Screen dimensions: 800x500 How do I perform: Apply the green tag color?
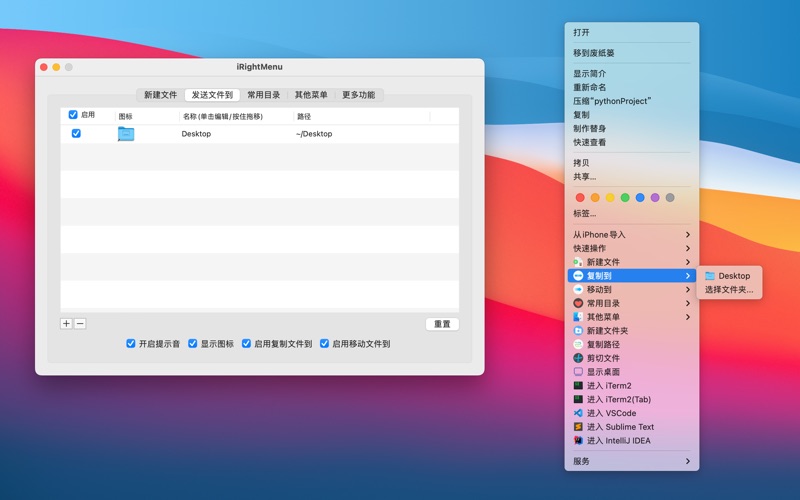click(x=625, y=197)
